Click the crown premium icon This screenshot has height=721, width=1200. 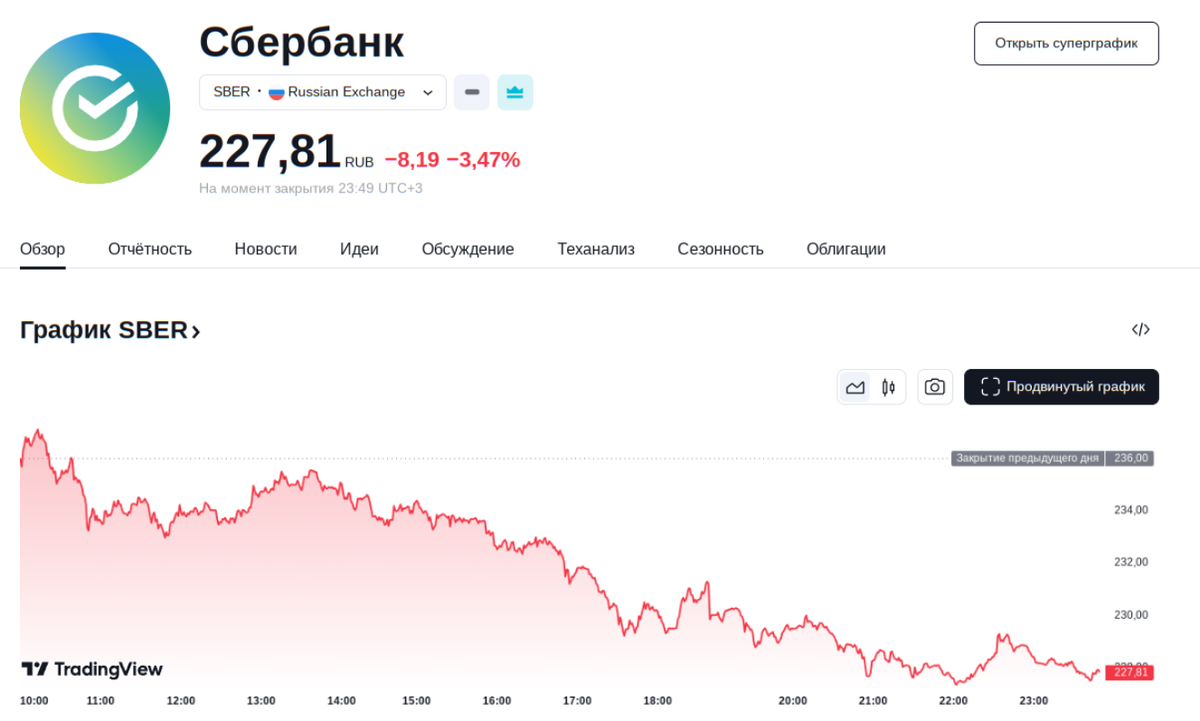(515, 92)
